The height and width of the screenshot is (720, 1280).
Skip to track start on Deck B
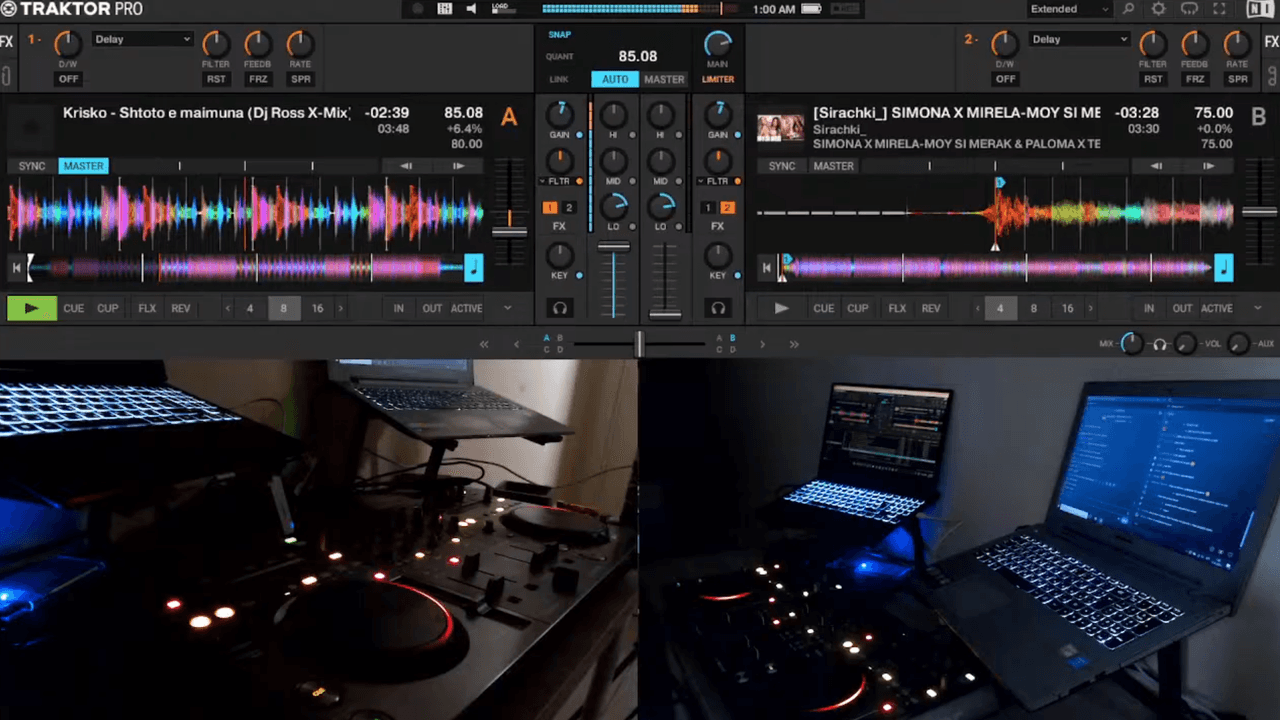click(x=766, y=267)
